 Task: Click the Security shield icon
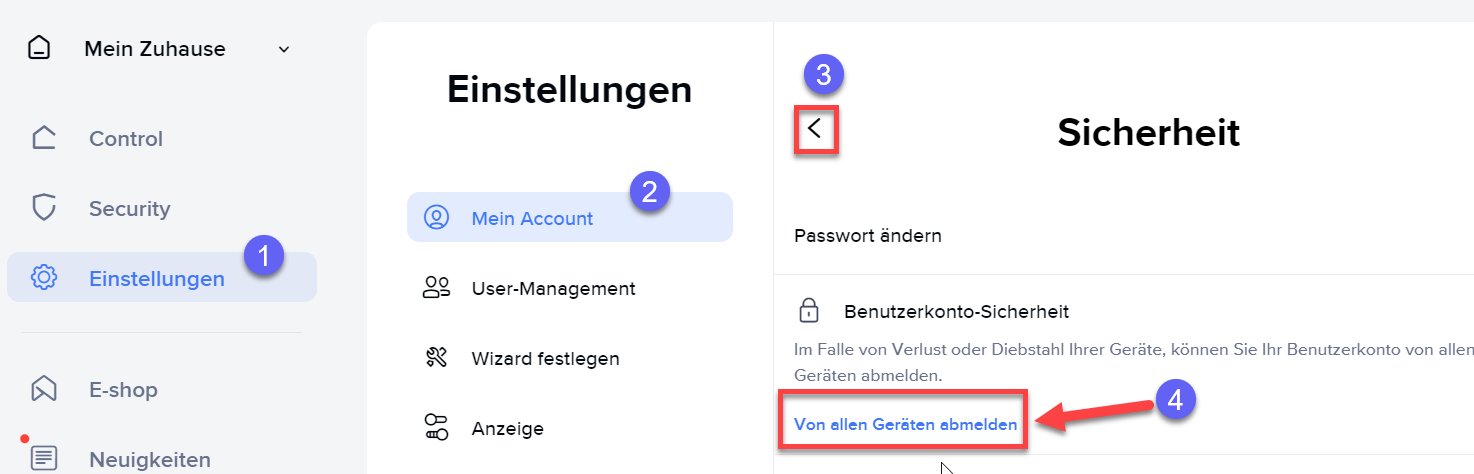(43, 208)
